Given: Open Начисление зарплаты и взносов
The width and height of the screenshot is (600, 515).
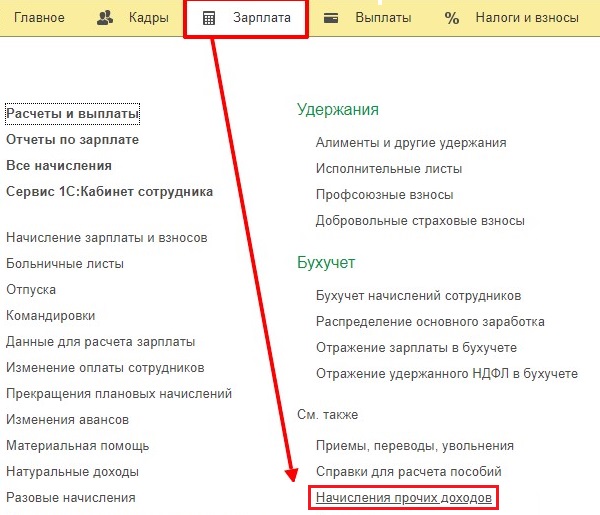Looking at the screenshot, I should (x=107, y=238).
